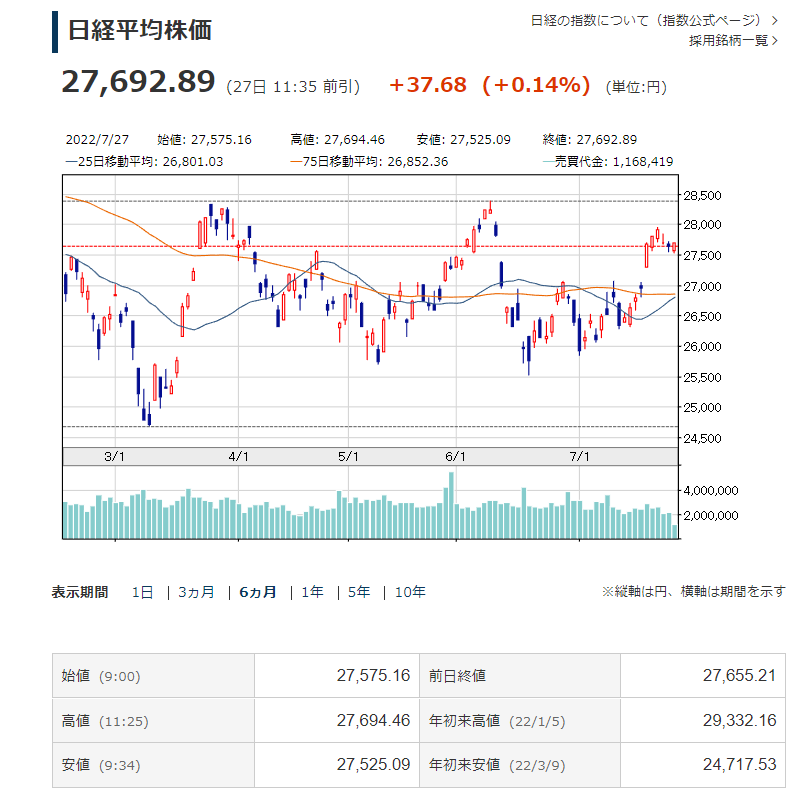Click the tallest volume bar near 6/1
The height and width of the screenshot is (805, 797).
click(x=451, y=505)
